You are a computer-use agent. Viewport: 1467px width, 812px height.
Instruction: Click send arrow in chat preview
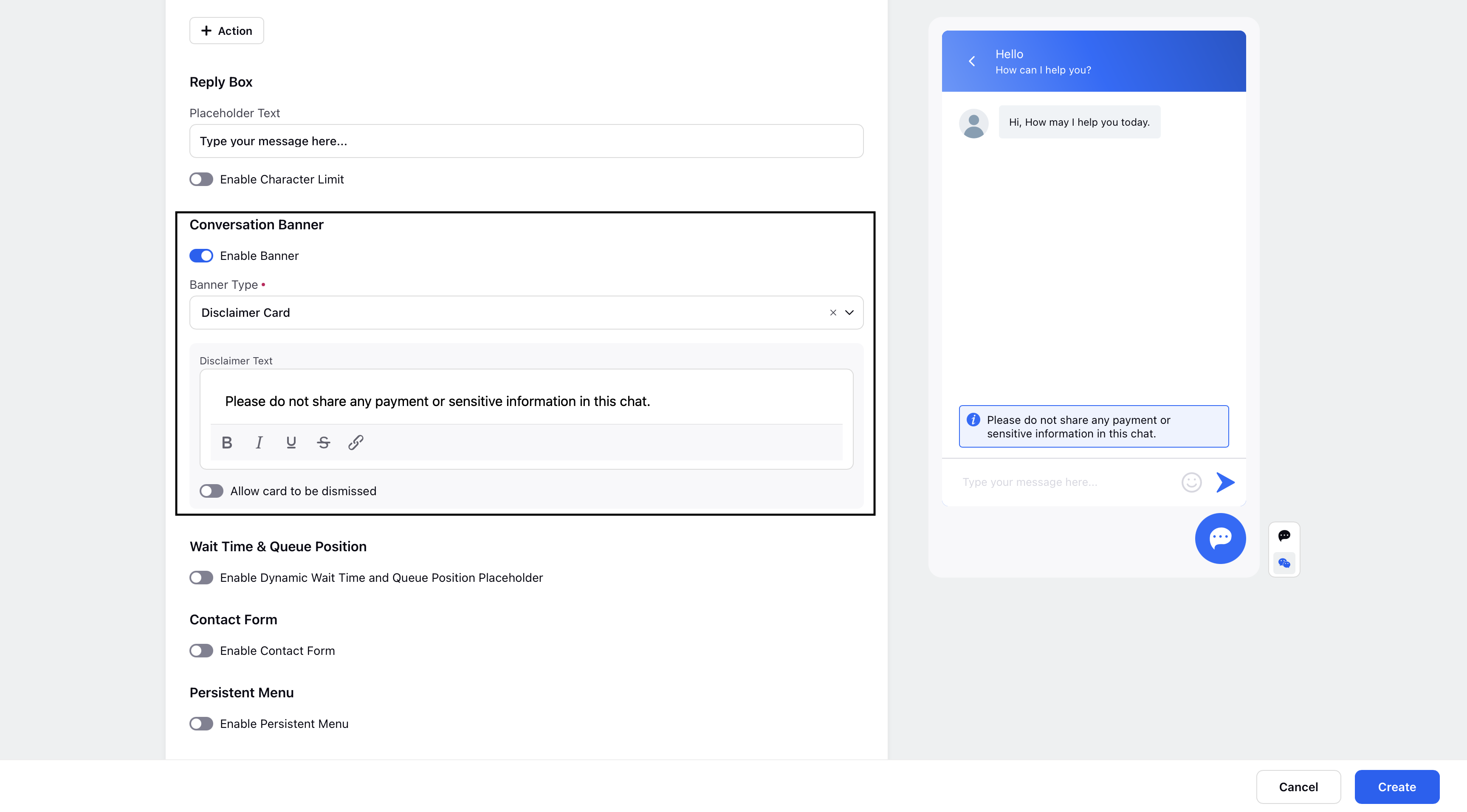point(1225,482)
